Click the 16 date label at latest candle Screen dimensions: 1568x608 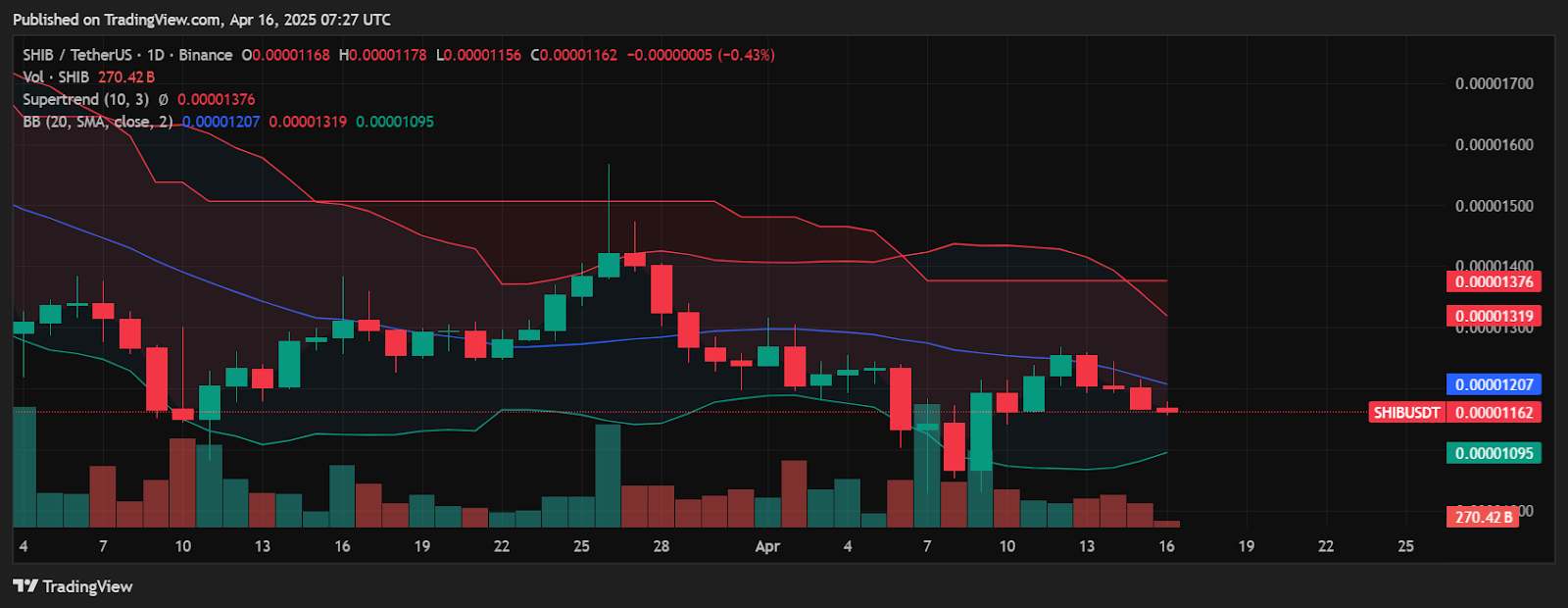1166,546
